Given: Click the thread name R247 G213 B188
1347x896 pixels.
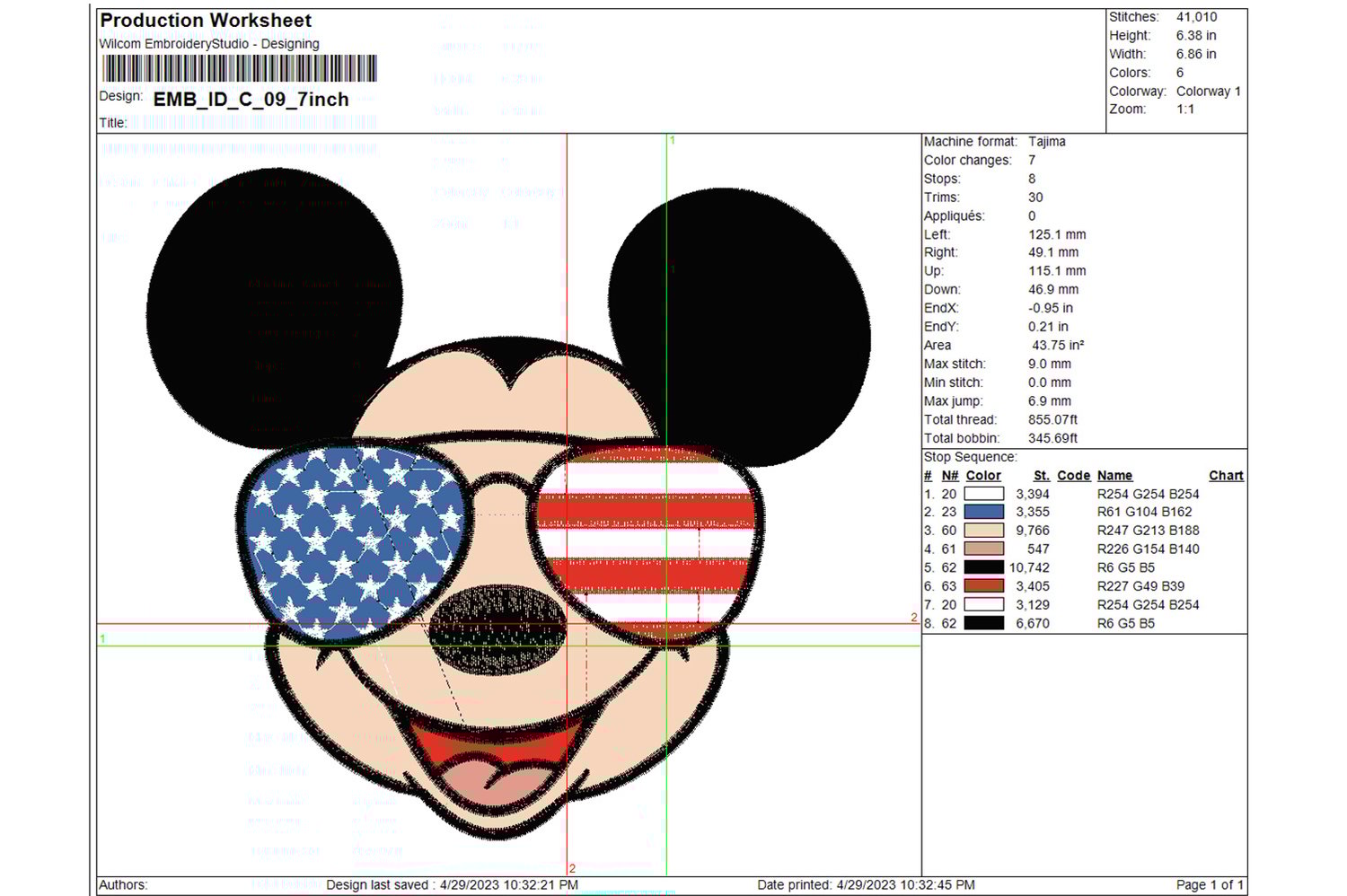Looking at the screenshot, I should [x=1149, y=531].
